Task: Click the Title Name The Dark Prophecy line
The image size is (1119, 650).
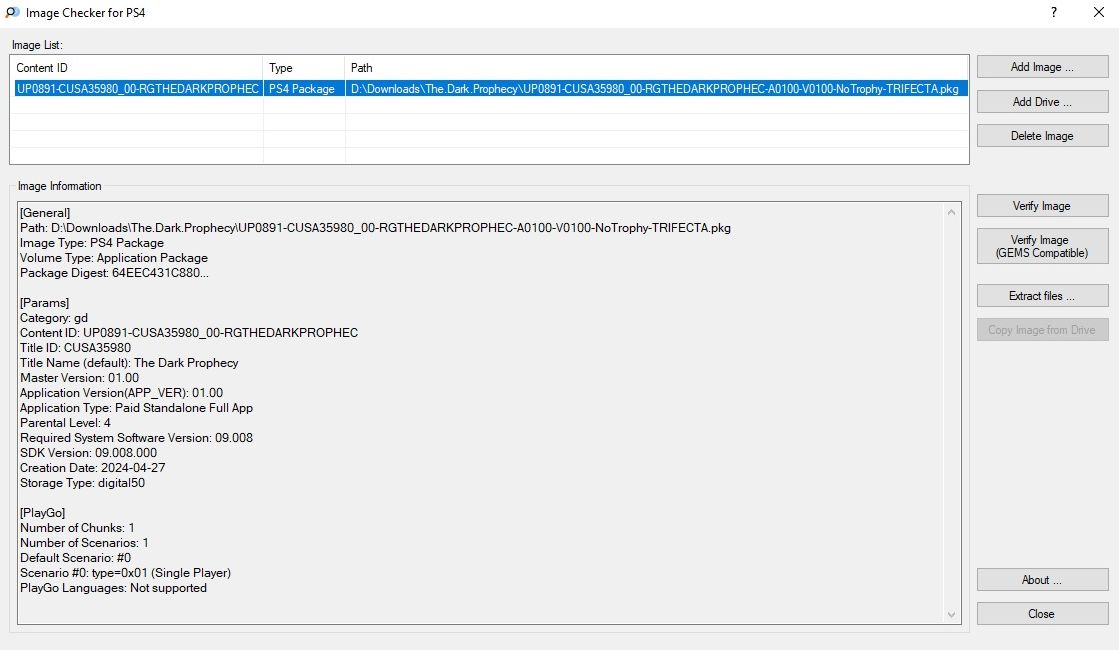Action: (x=129, y=362)
